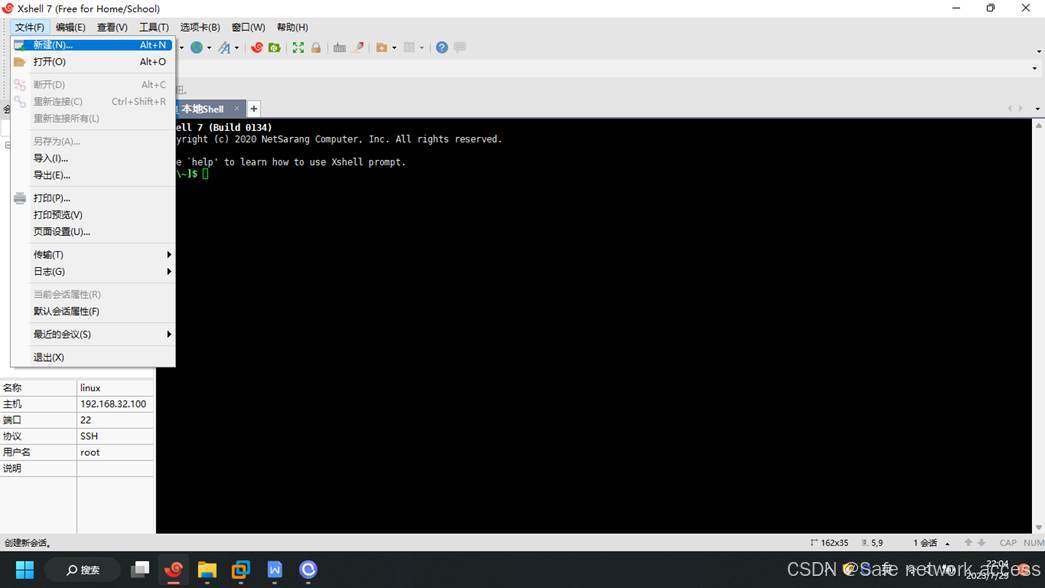Click the Windows taskbar search box 搜索
The width and height of the screenshot is (1045, 588).
[x=83, y=570]
